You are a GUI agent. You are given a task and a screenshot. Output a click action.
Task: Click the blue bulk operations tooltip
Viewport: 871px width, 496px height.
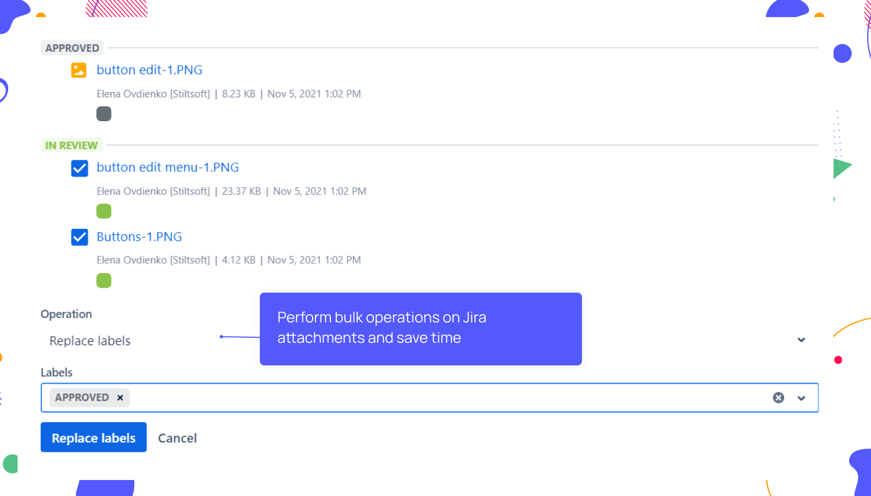420,328
